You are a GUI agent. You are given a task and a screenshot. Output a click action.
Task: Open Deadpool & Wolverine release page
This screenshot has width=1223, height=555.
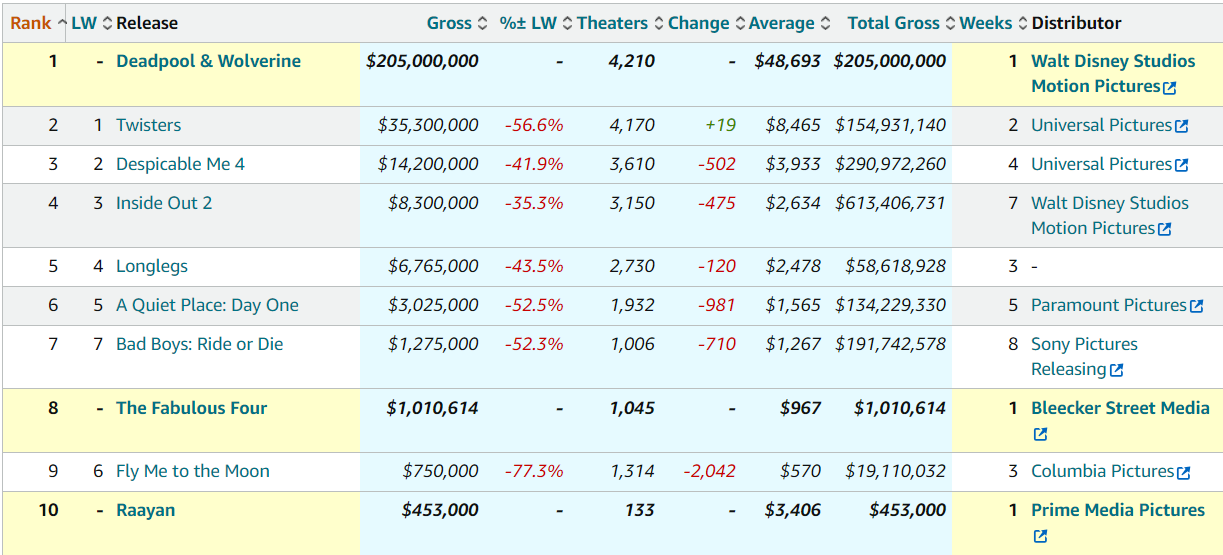click(x=208, y=61)
